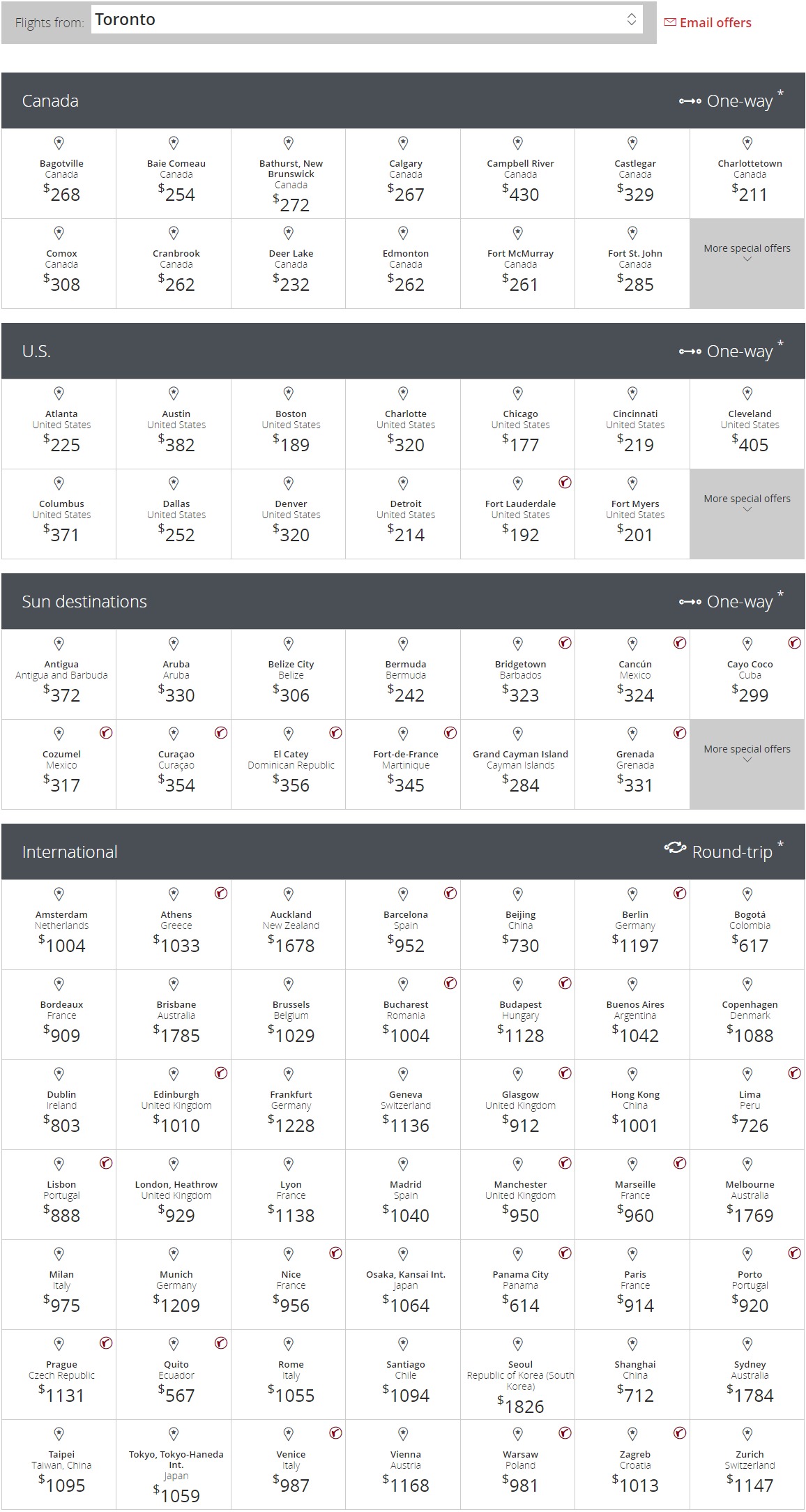This screenshot has height=1512, width=806.
Task: Click the red badge icon on Cancún tile
Action: click(680, 643)
